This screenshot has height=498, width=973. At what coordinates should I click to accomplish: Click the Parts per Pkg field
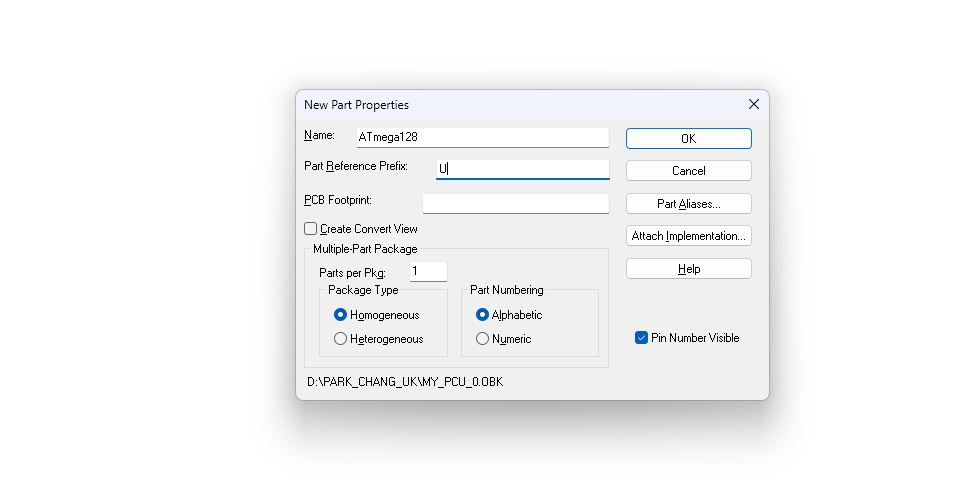[x=428, y=271]
